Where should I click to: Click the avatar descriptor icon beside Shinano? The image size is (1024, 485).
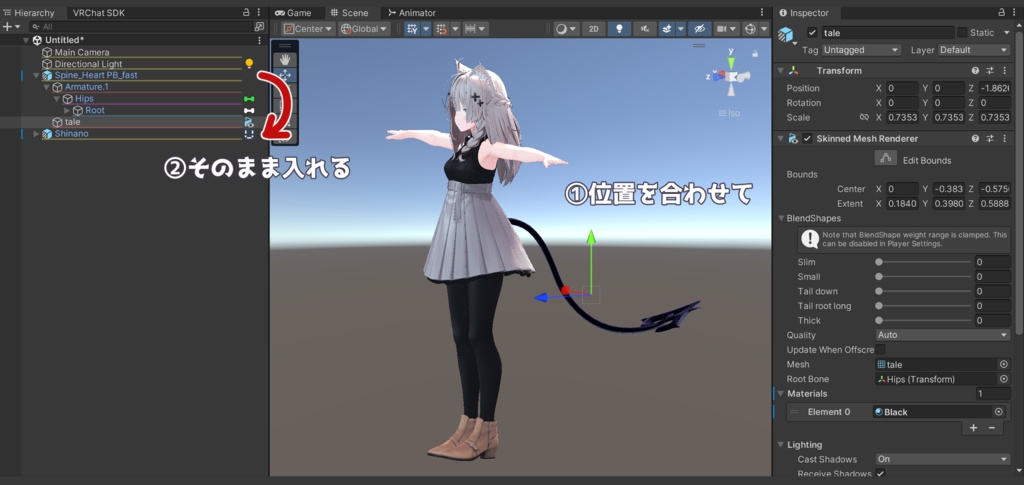click(x=249, y=134)
